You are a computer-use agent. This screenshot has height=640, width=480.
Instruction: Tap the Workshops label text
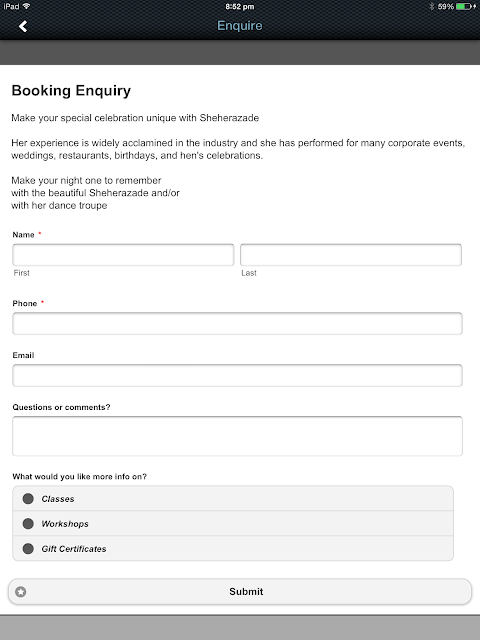65,524
